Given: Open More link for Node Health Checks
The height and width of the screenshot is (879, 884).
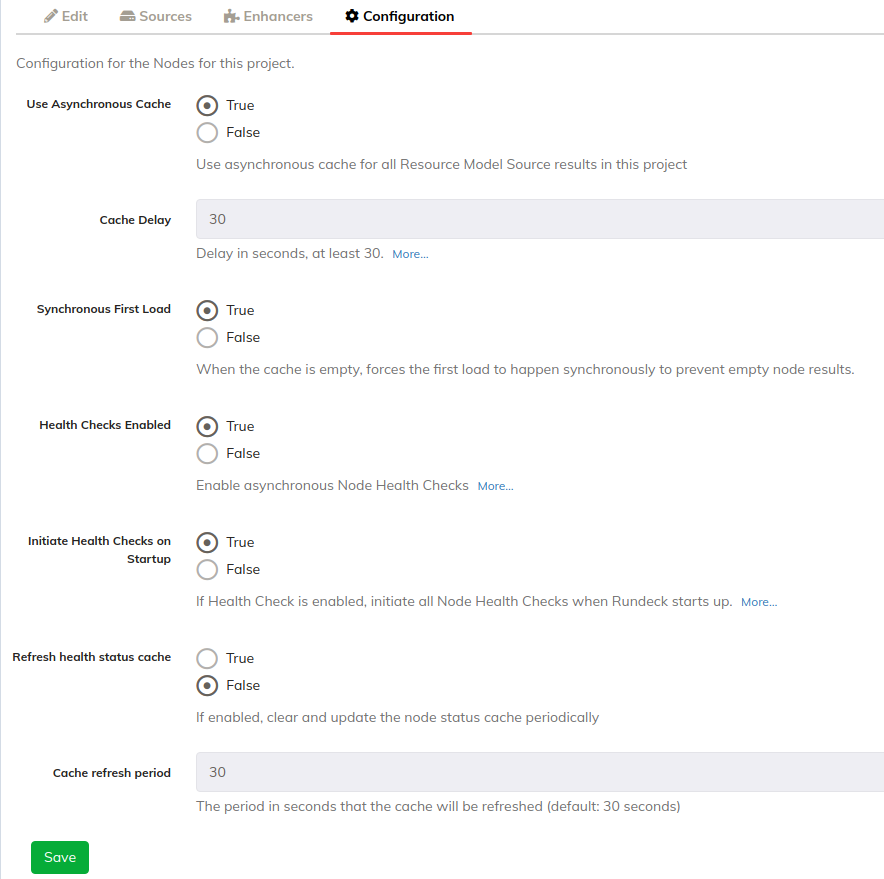Looking at the screenshot, I should click(x=496, y=486).
